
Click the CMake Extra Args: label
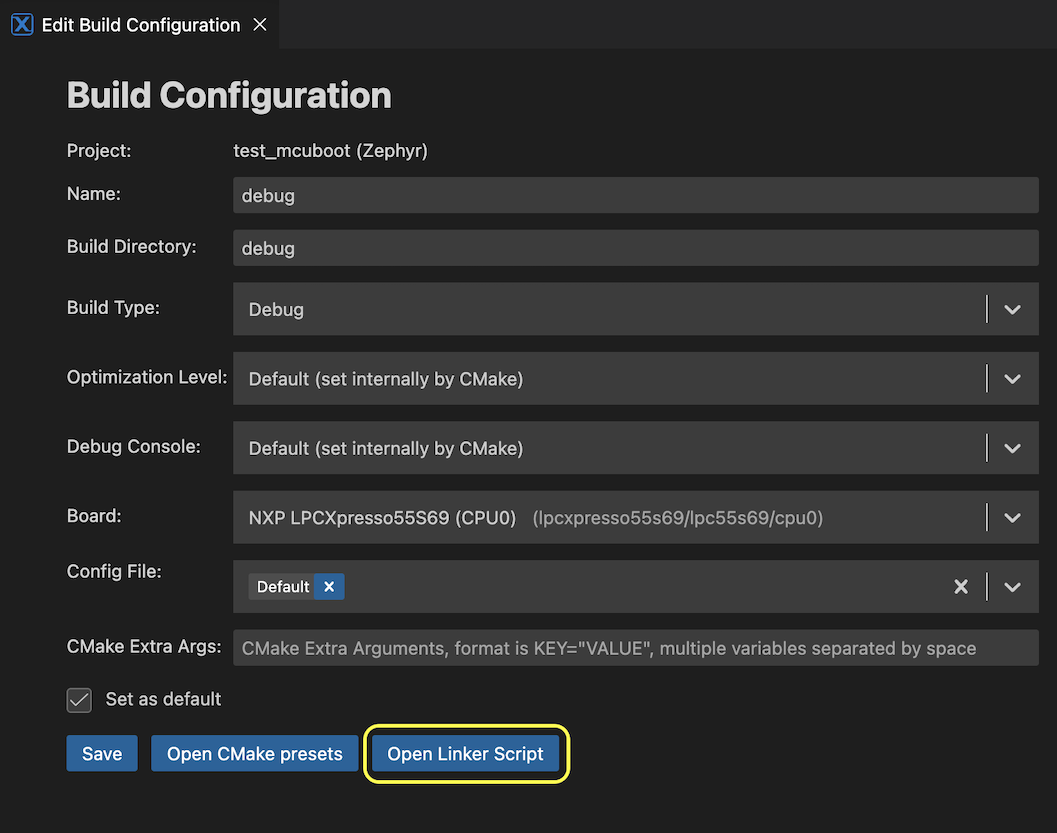(x=144, y=646)
